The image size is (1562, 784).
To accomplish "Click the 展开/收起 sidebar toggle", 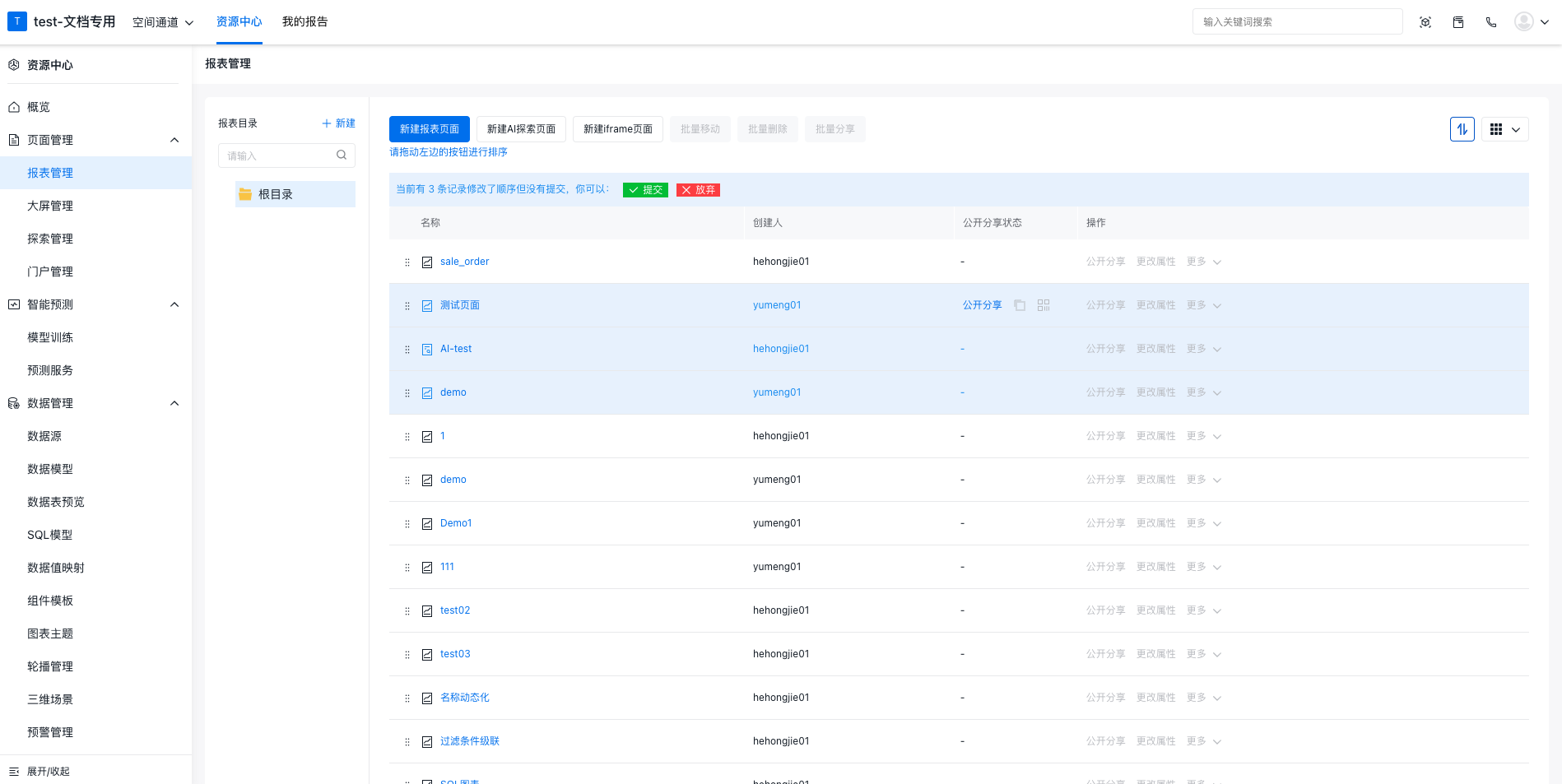I will point(40,772).
